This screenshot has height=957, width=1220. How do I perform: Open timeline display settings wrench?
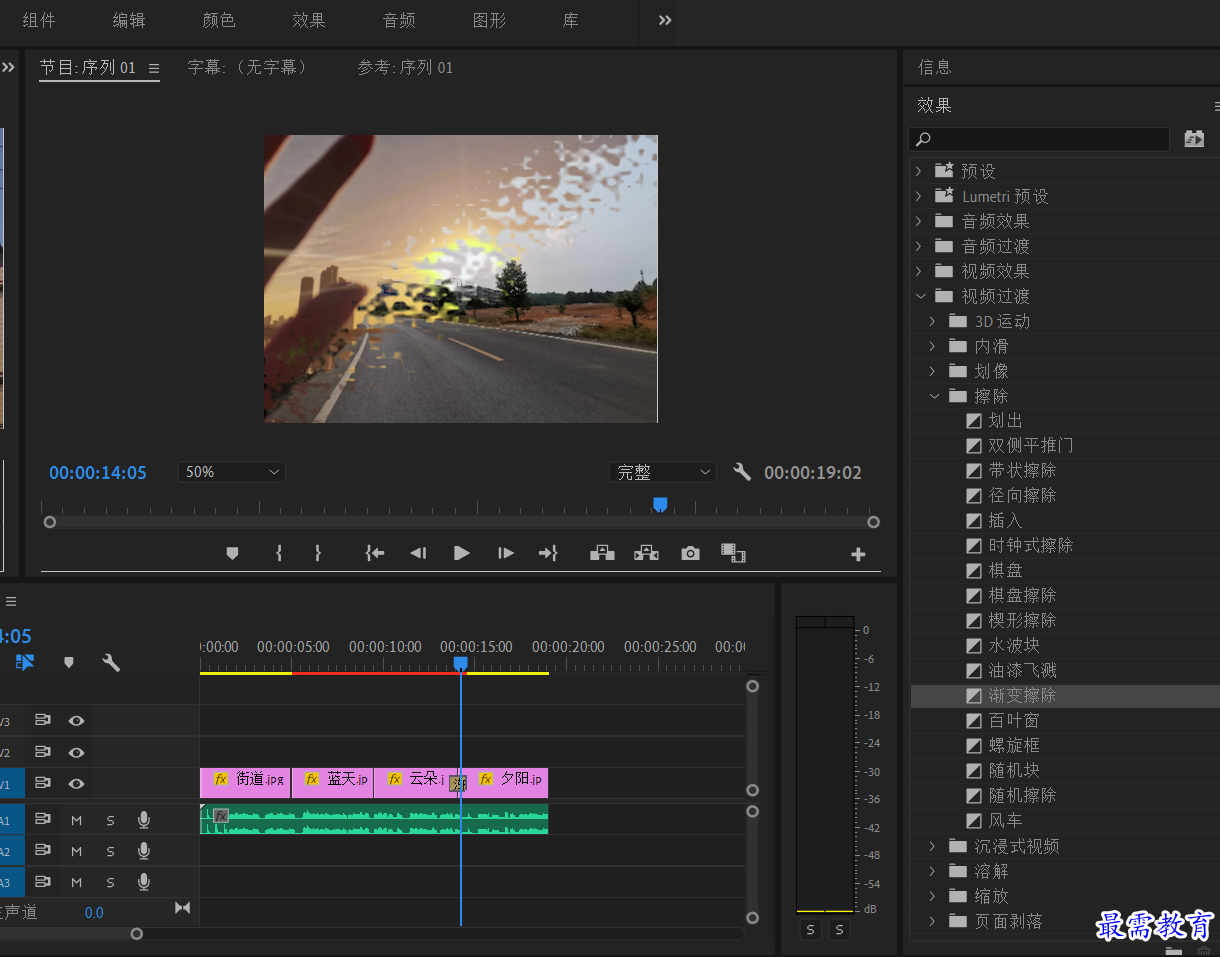point(111,662)
